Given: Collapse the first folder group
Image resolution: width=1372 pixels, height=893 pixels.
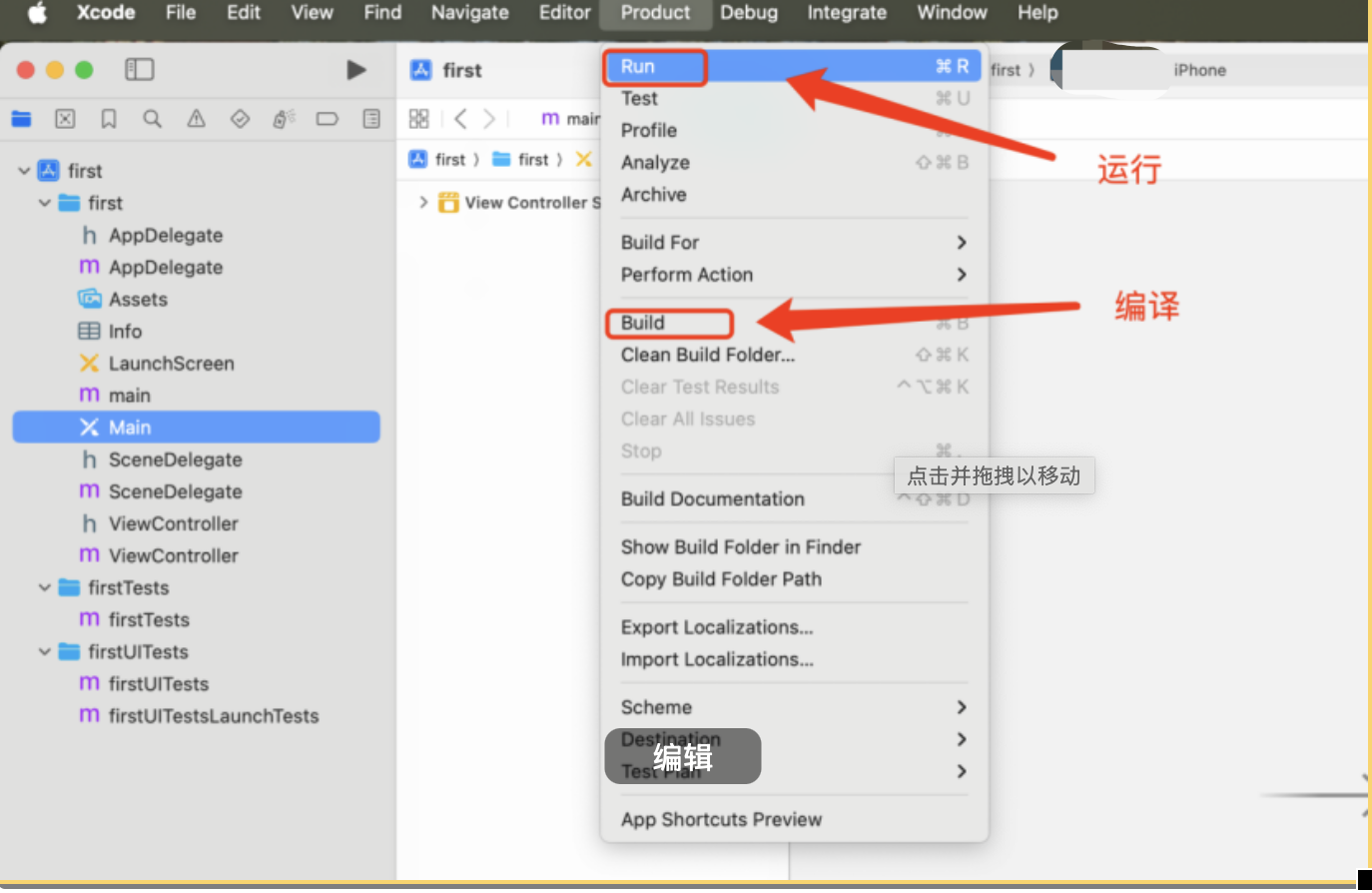Looking at the screenshot, I should click(44, 203).
